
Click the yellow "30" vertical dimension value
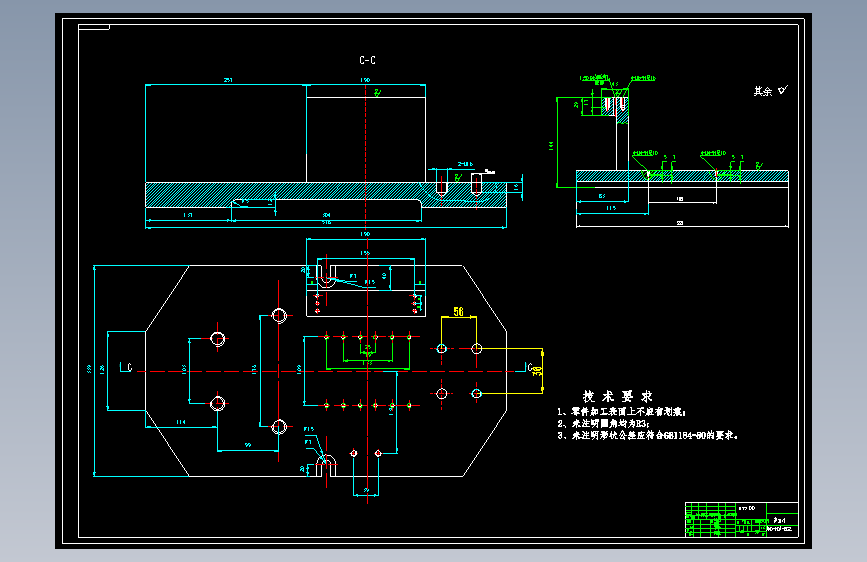click(x=536, y=371)
